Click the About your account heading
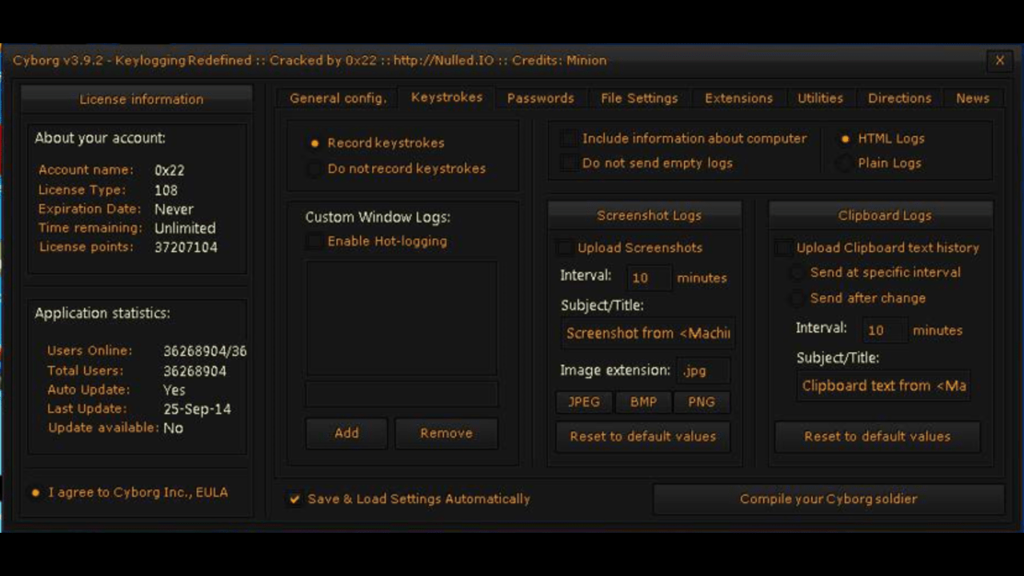 click(x=100, y=138)
